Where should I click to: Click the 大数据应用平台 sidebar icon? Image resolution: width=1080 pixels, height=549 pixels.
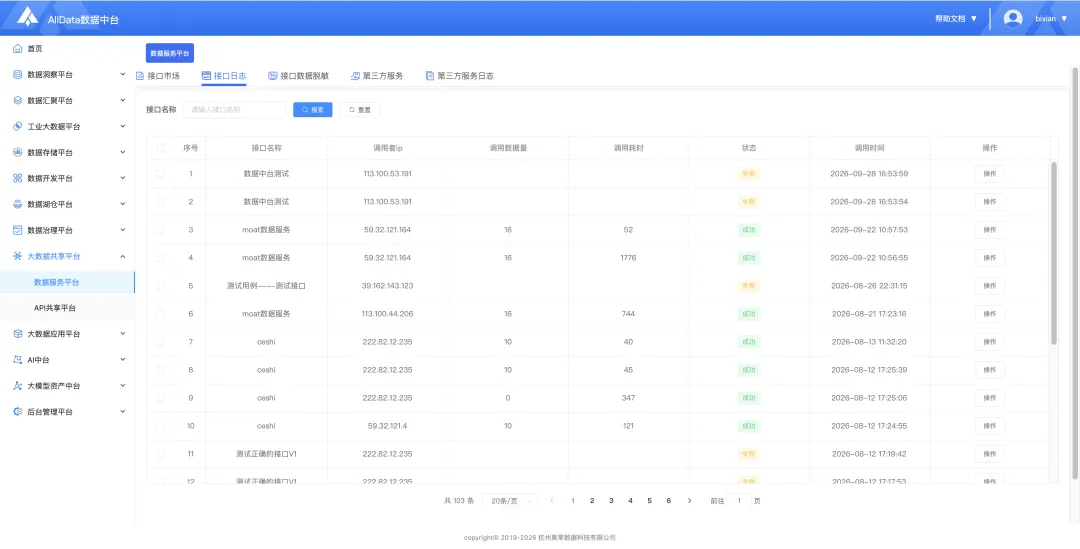18,334
